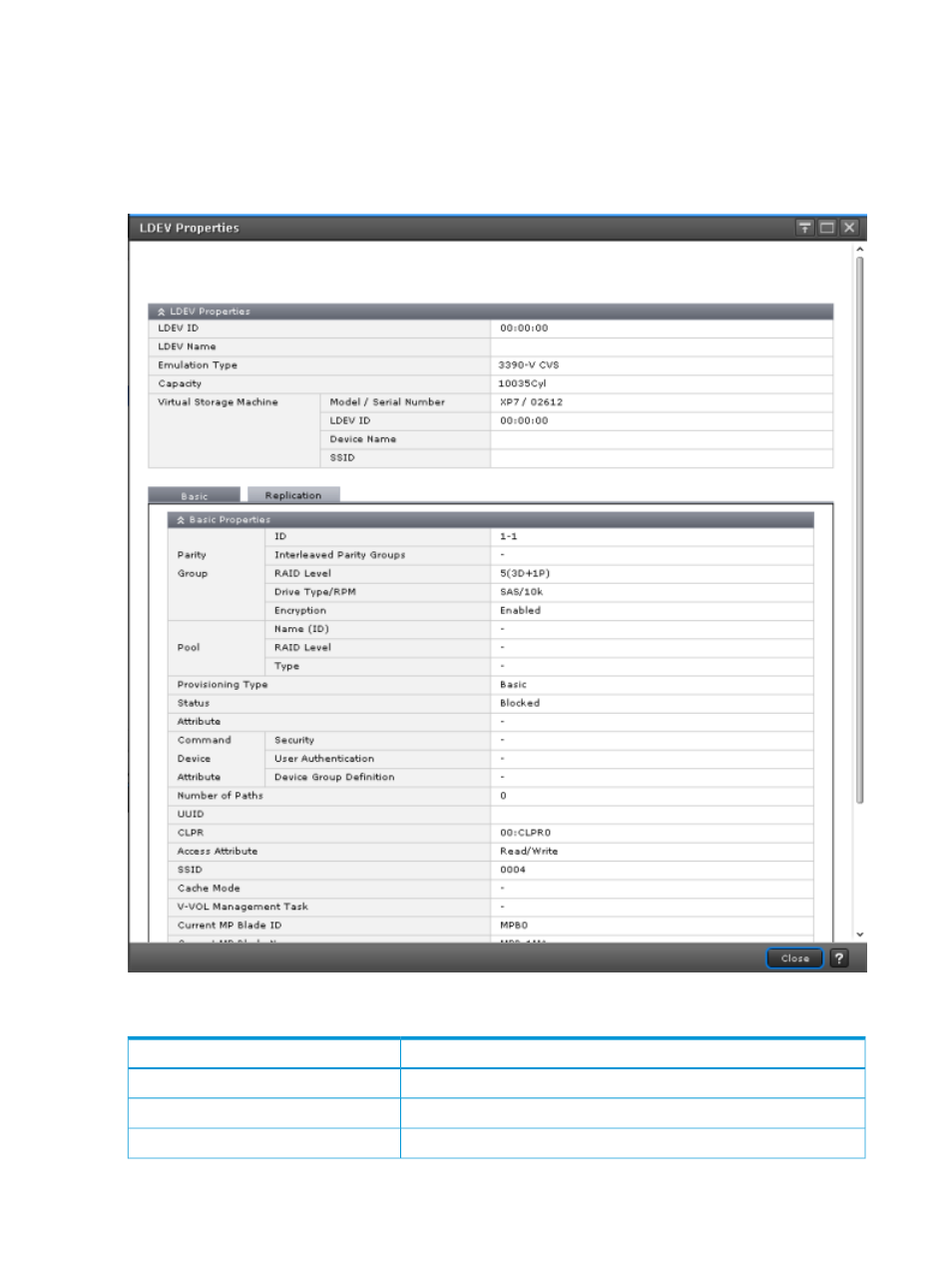Maximize the LDEV Properties dialog
This screenshot has width=952, height=1268.
point(827,228)
